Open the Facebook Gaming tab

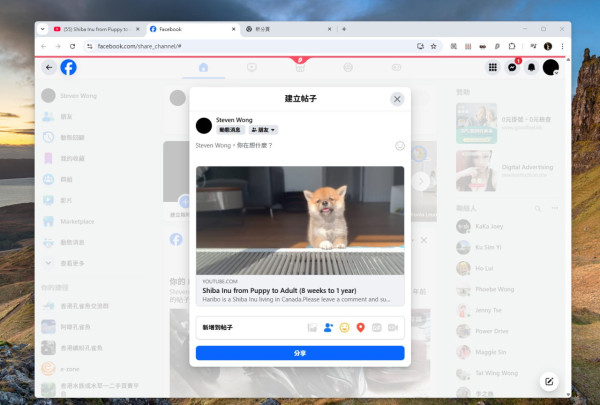pos(396,68)
